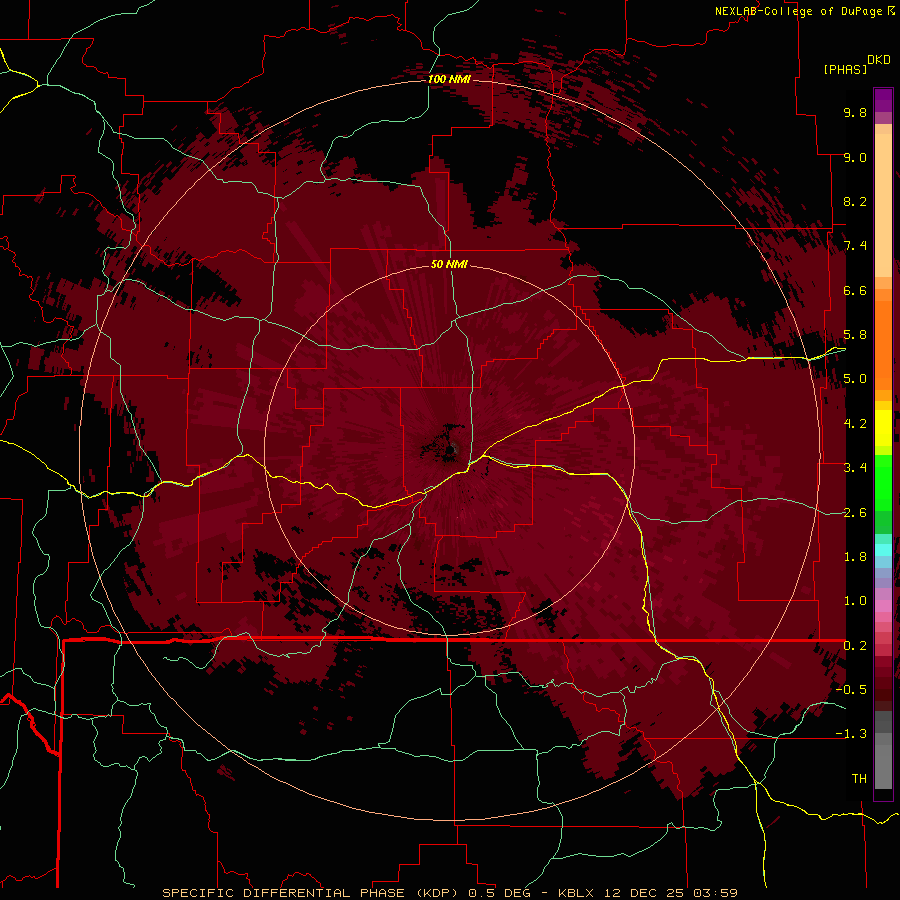Click the pink segment of the color bar
The height and width of the screenshot is (900, 900).
[883, 606]
